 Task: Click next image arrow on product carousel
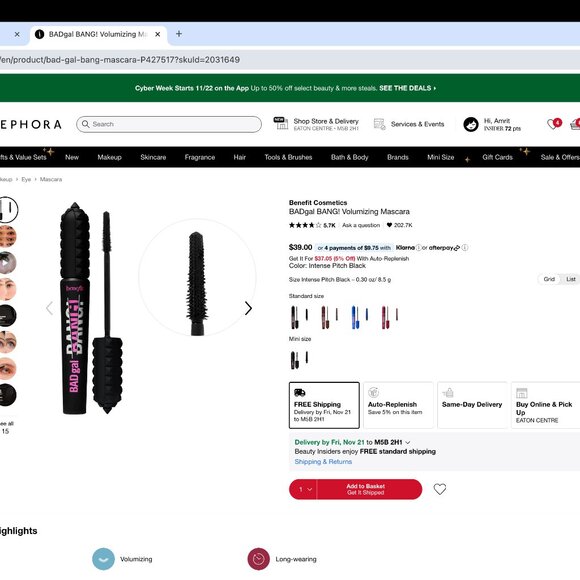(249, 308)
